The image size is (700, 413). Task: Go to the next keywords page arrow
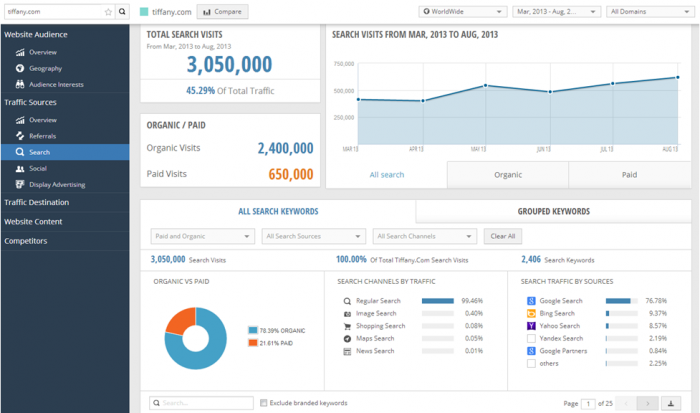click(647, 403)
